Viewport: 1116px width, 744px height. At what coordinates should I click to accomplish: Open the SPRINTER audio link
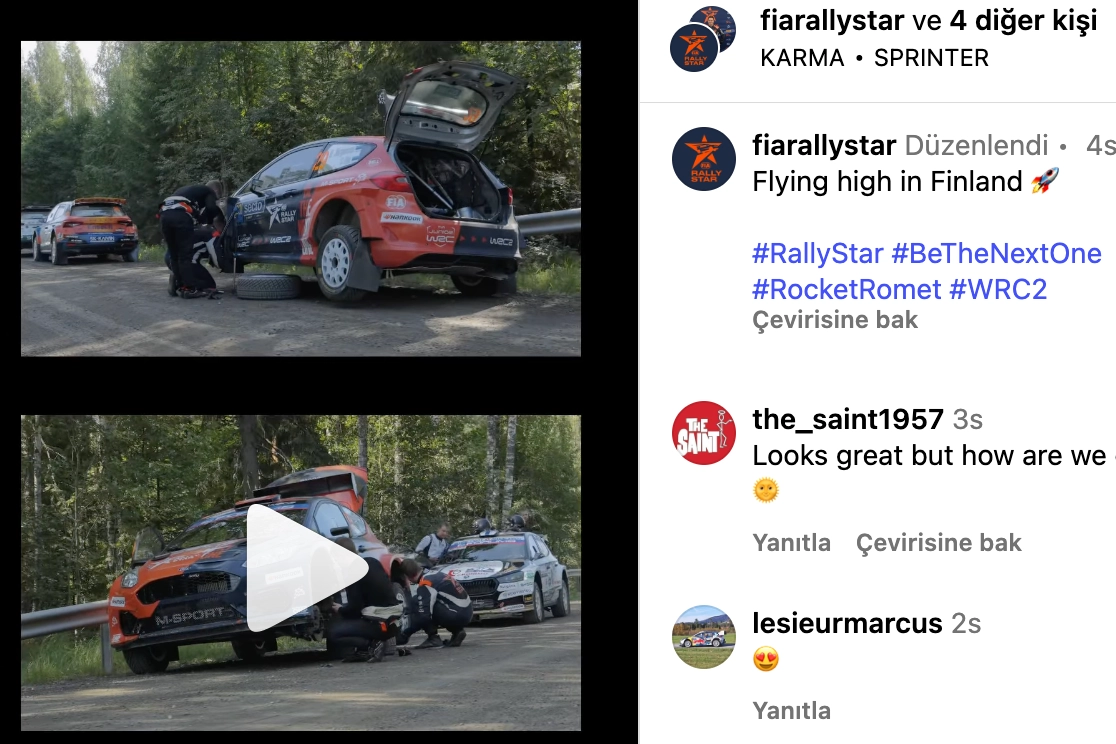(x=931, y=58)
